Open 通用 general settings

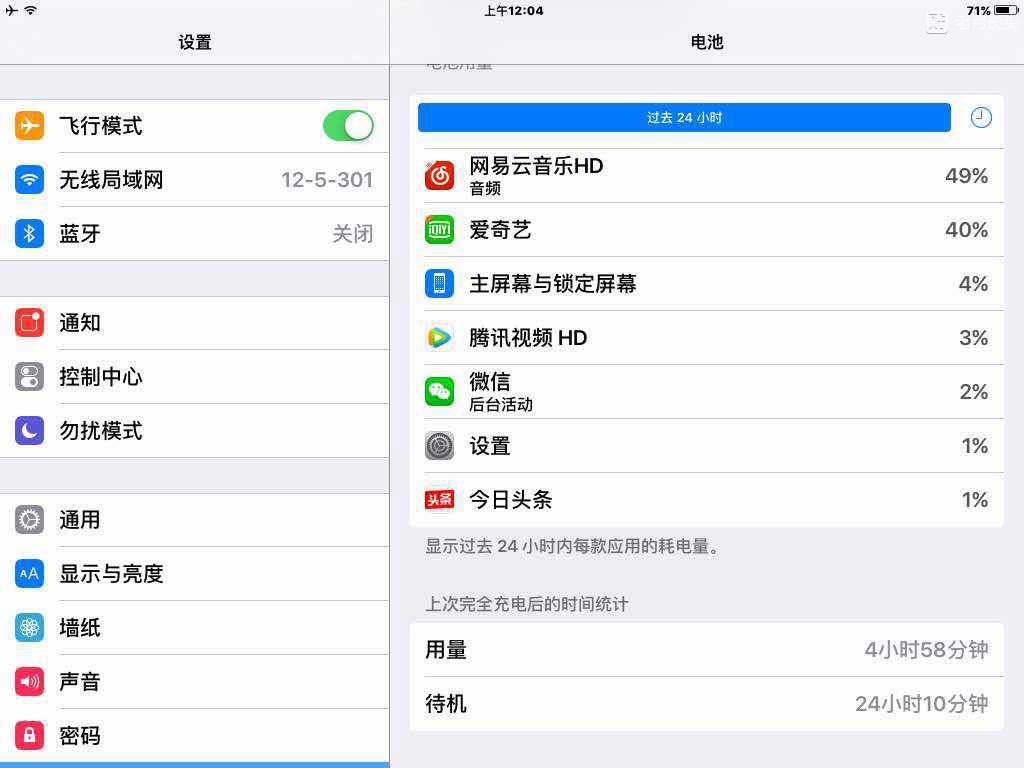click(195, 520)
